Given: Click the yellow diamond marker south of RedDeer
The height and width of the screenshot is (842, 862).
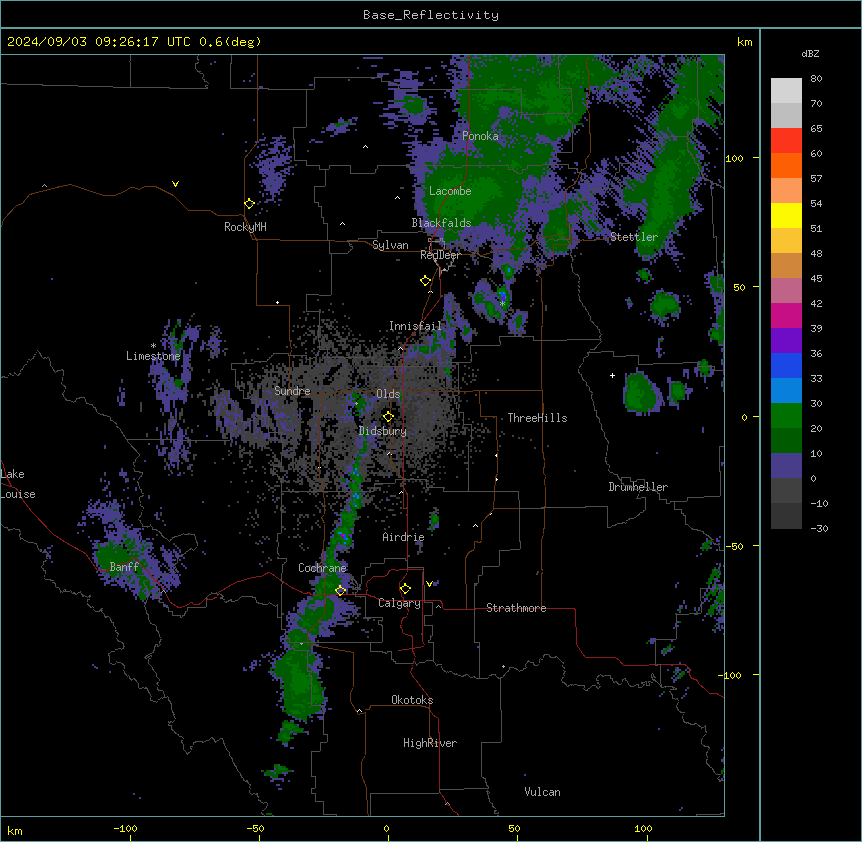Looking at the screenshot, I should (x=425, y=281).
